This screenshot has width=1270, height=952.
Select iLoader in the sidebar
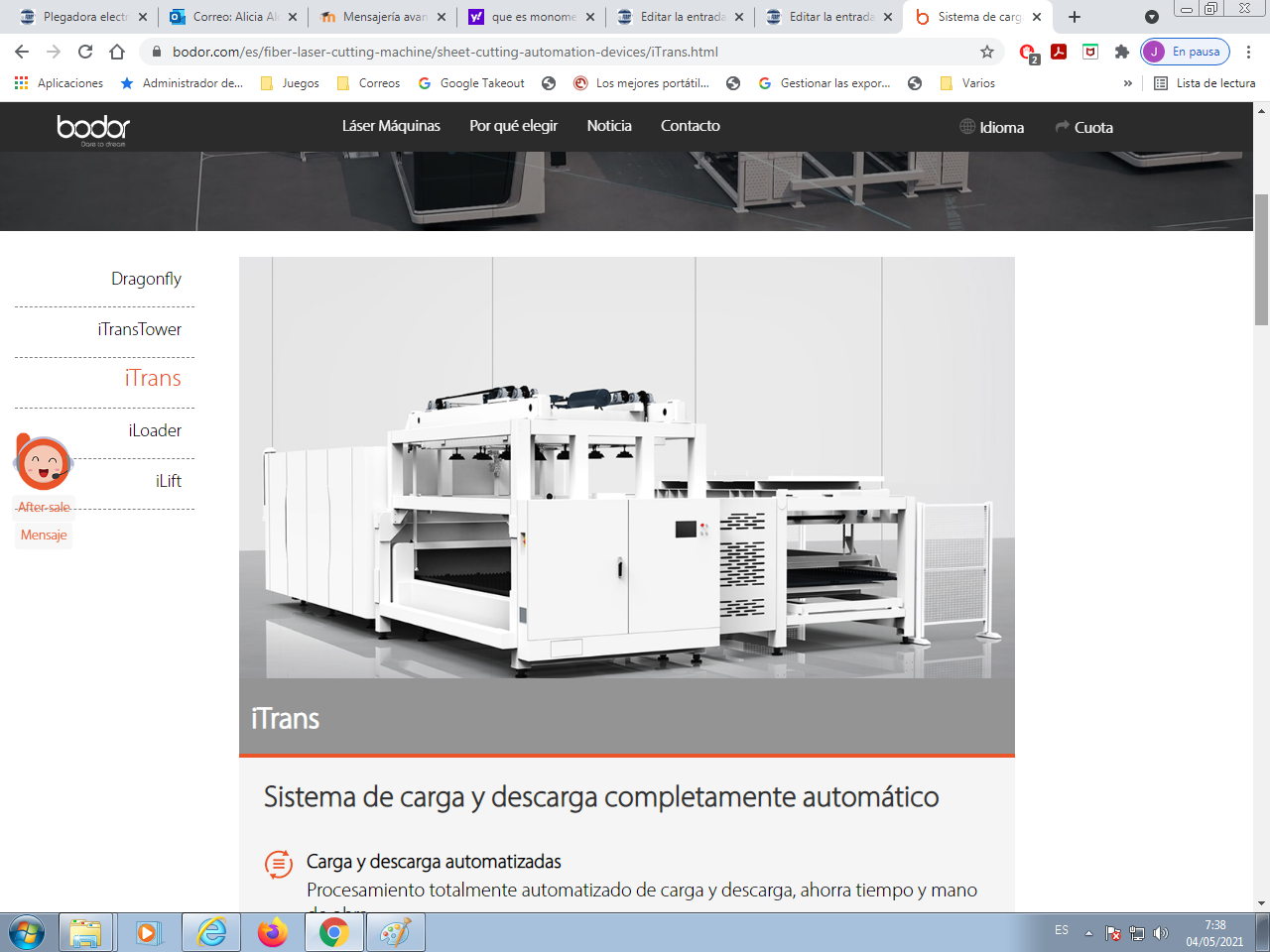tap(155, 430)
